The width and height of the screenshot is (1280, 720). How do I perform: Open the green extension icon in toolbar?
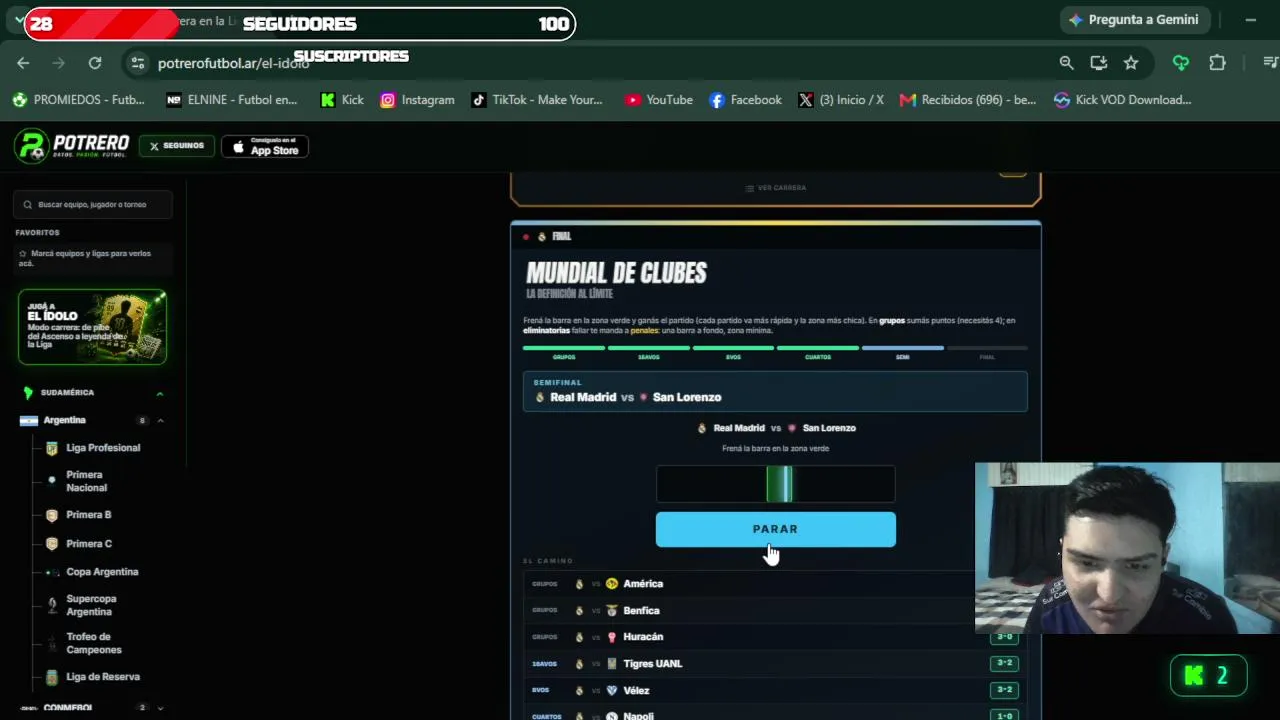(x=1181, y=63)
